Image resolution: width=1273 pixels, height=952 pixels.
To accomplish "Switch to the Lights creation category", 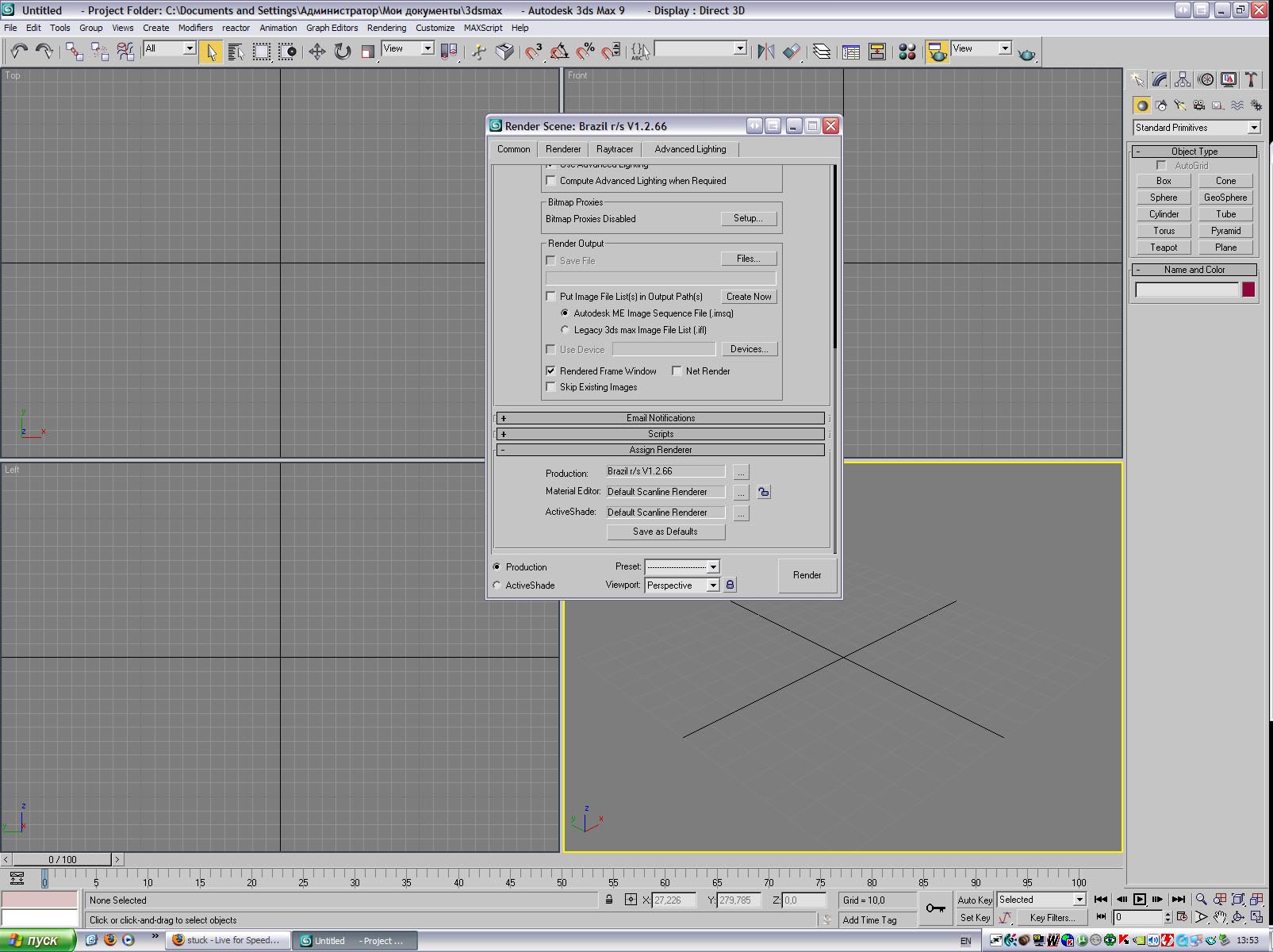I will click(x=1180, y=106).
